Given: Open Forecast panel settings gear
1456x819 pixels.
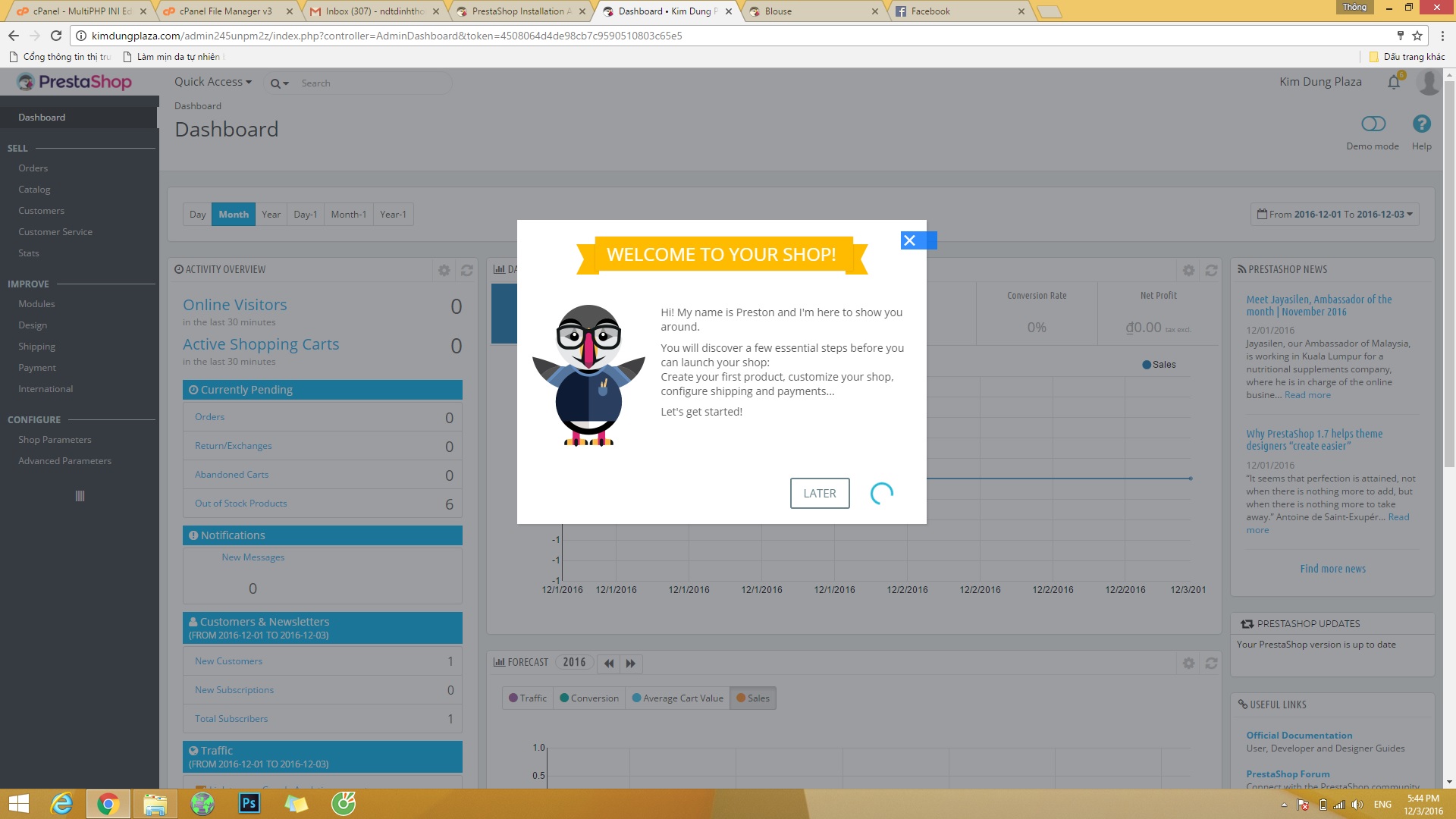Looking at the screenshot, I should 1189,663.
